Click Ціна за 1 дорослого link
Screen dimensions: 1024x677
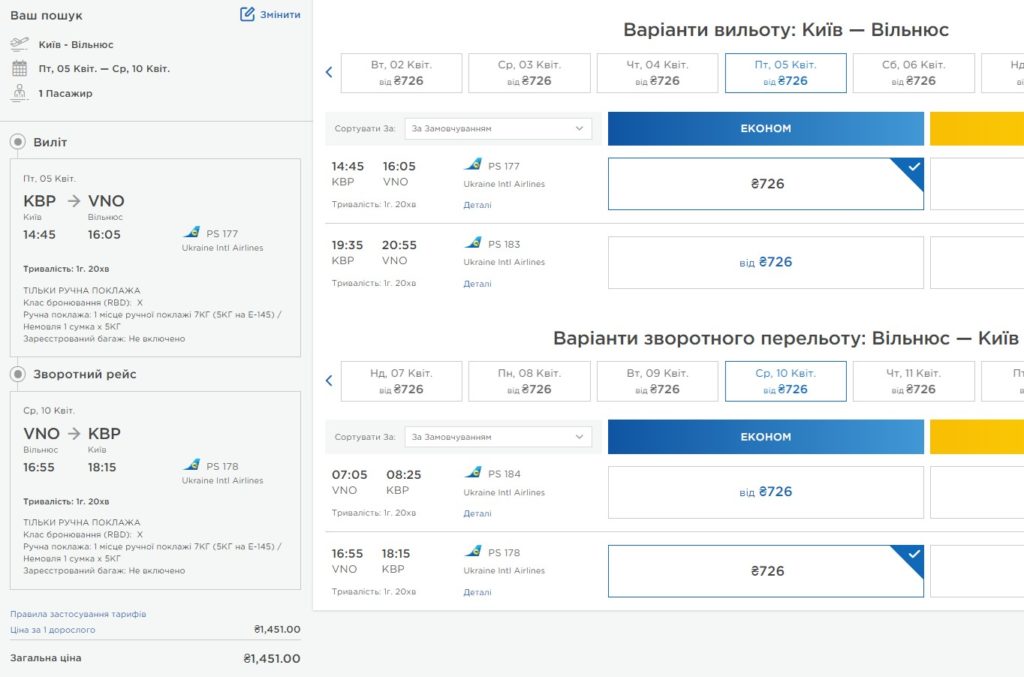click(x=53, y=630)
